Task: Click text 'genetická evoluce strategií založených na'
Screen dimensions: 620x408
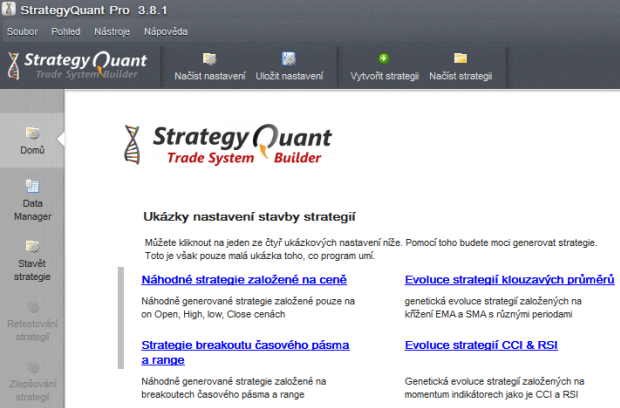Action: tap(493, 301)
